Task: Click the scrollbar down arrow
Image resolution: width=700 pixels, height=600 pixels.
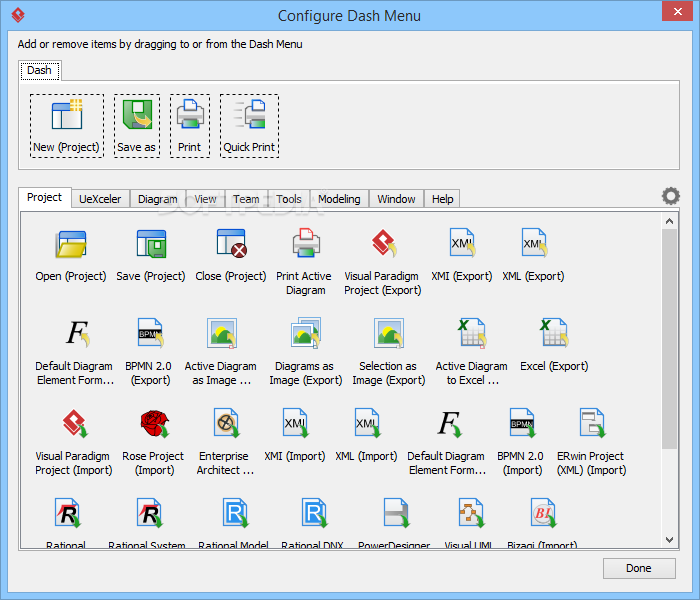Action: [x=669, y=540]
